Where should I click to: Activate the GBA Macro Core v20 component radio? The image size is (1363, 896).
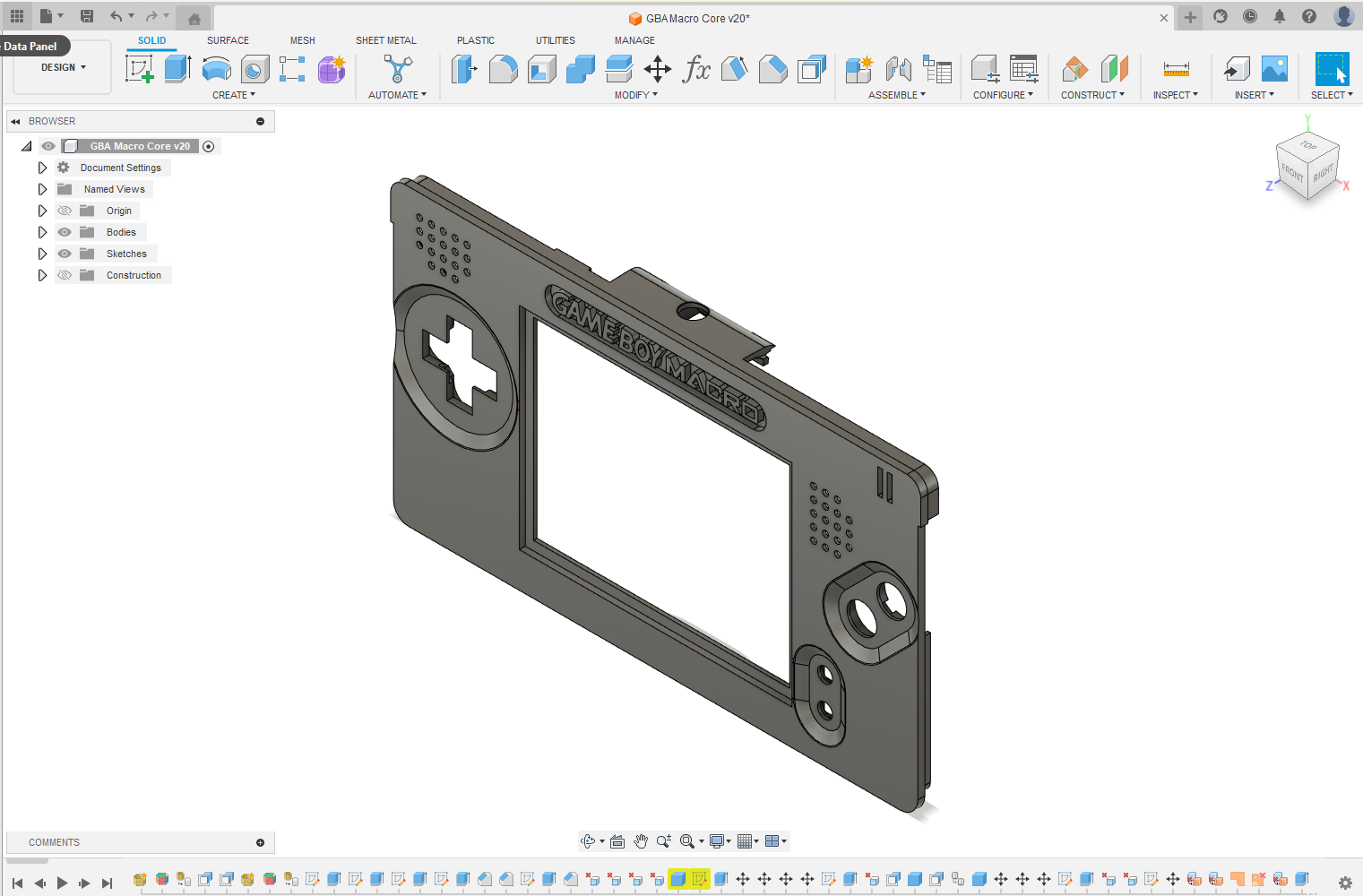(209, 146)
